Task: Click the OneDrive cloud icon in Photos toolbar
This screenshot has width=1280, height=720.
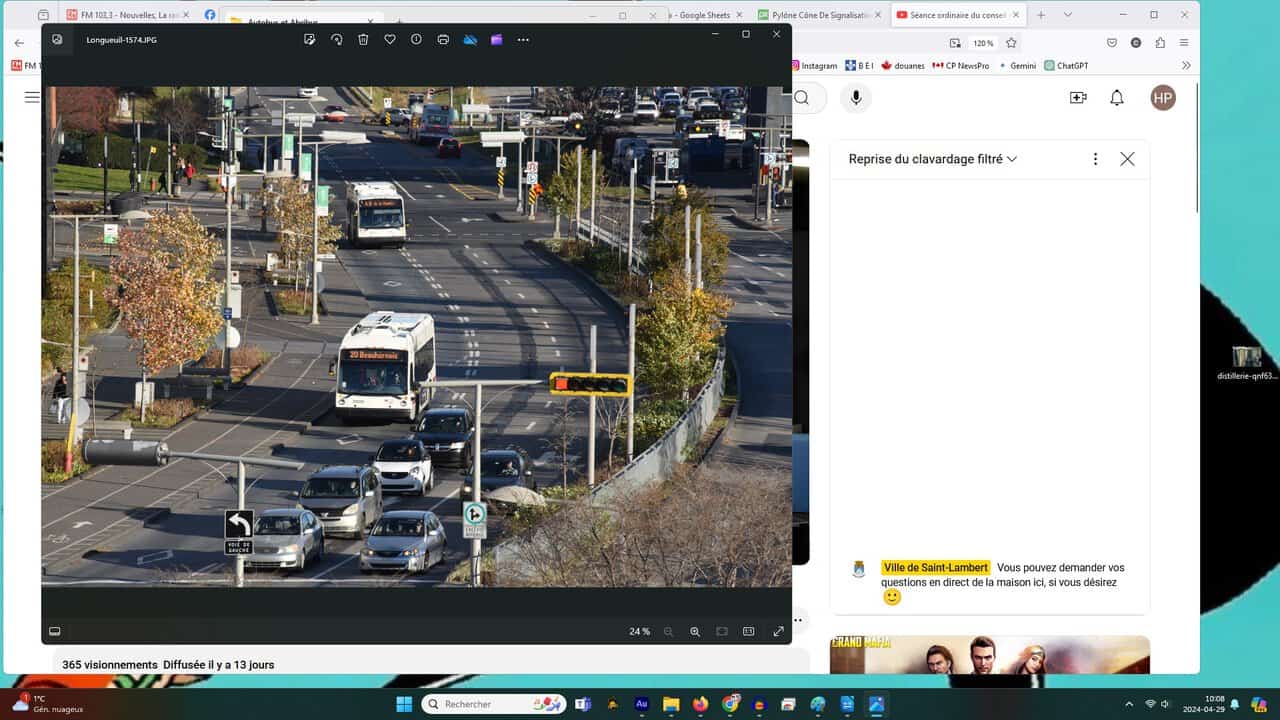Action: pyautogui.click(x=470, y=39)
